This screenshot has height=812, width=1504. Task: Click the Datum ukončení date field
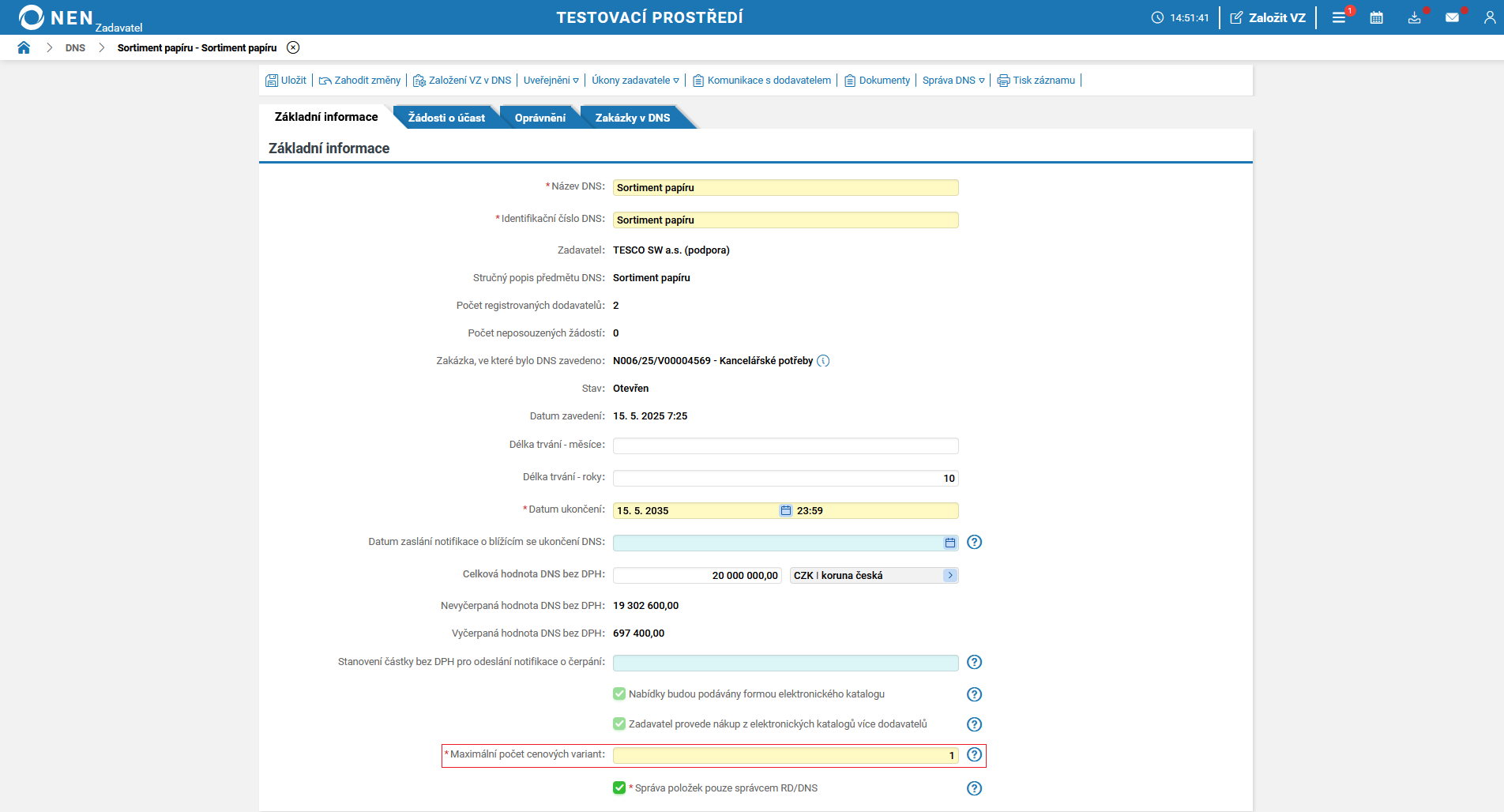(695, 510)
